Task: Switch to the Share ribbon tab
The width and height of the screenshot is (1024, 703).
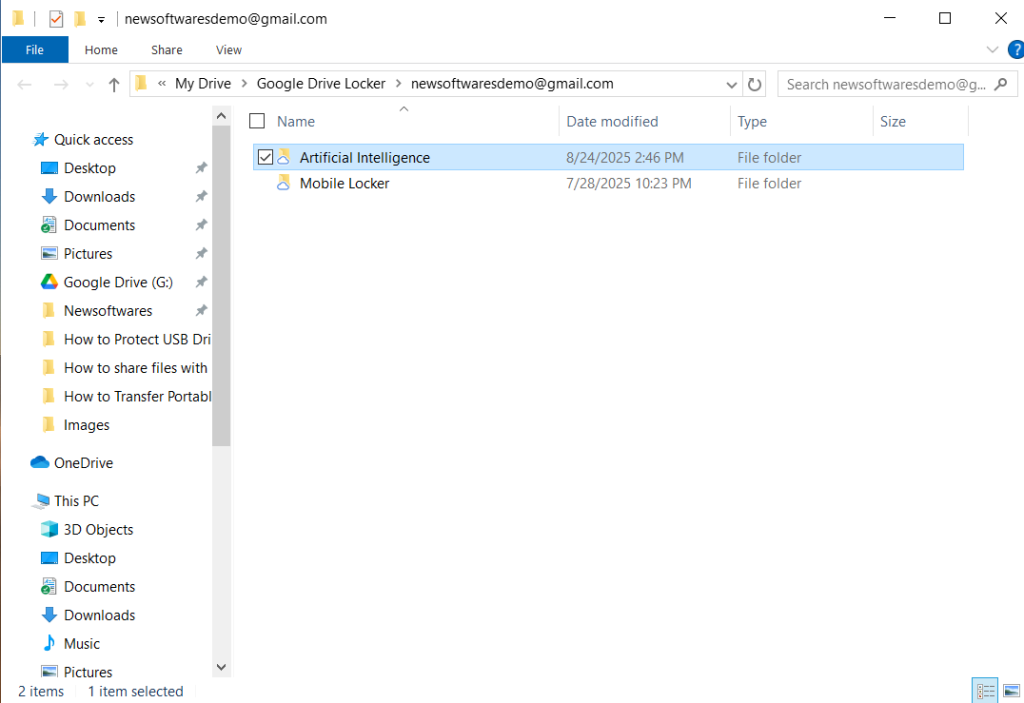Action: [167, 50]
